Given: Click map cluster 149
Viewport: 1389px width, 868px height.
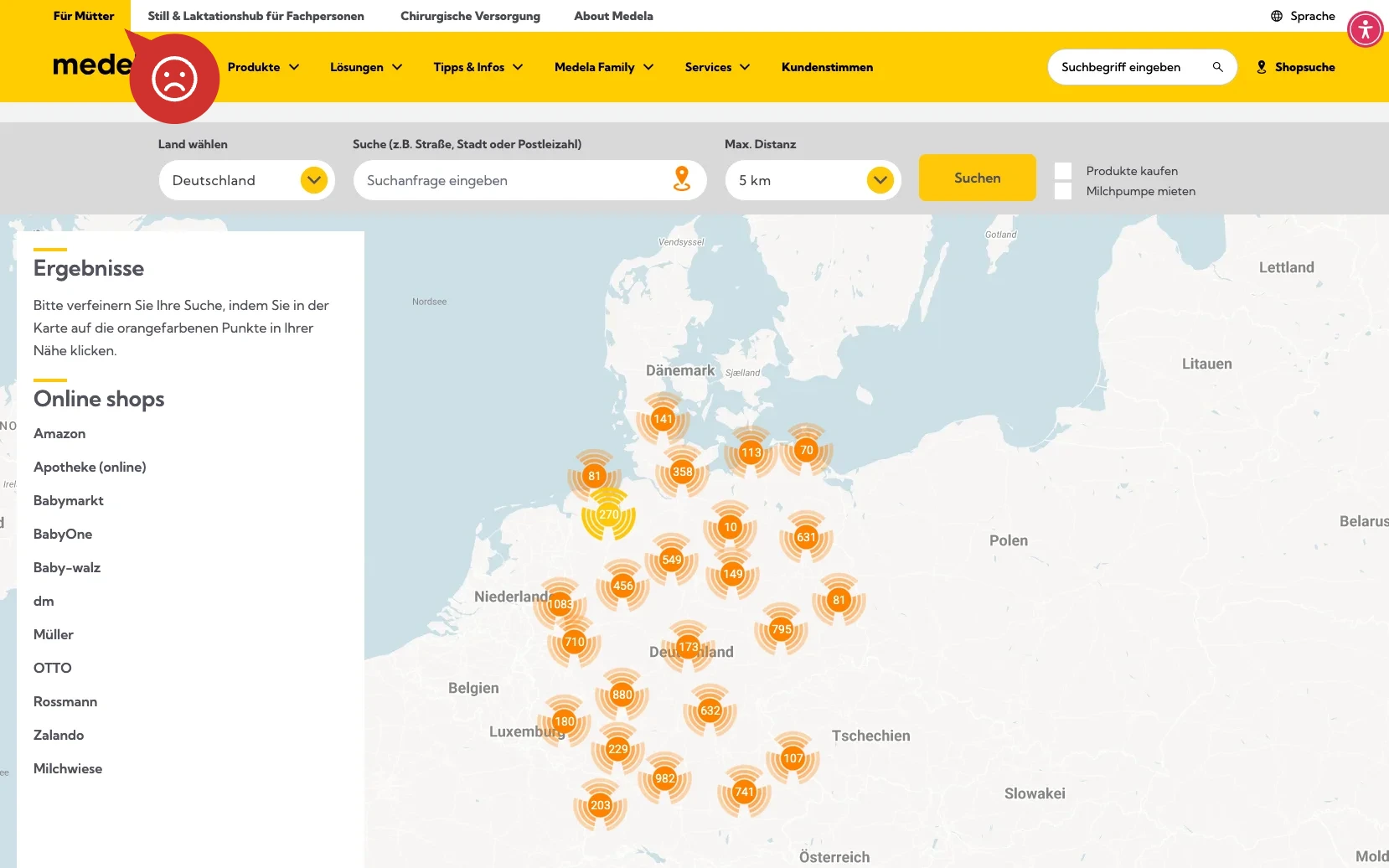Looking at the screenshot, I should point(733,574).
